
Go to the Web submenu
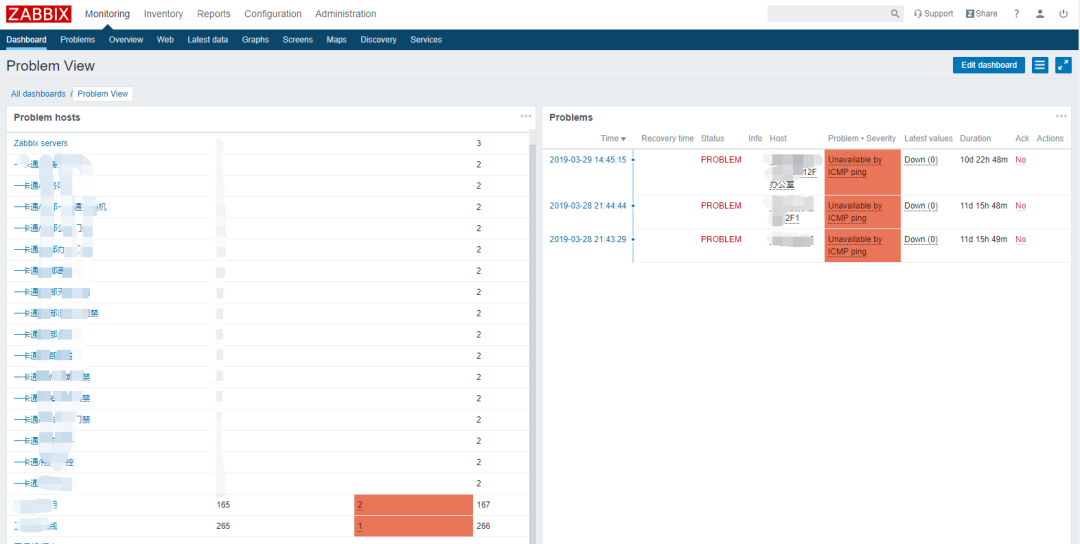165,40
